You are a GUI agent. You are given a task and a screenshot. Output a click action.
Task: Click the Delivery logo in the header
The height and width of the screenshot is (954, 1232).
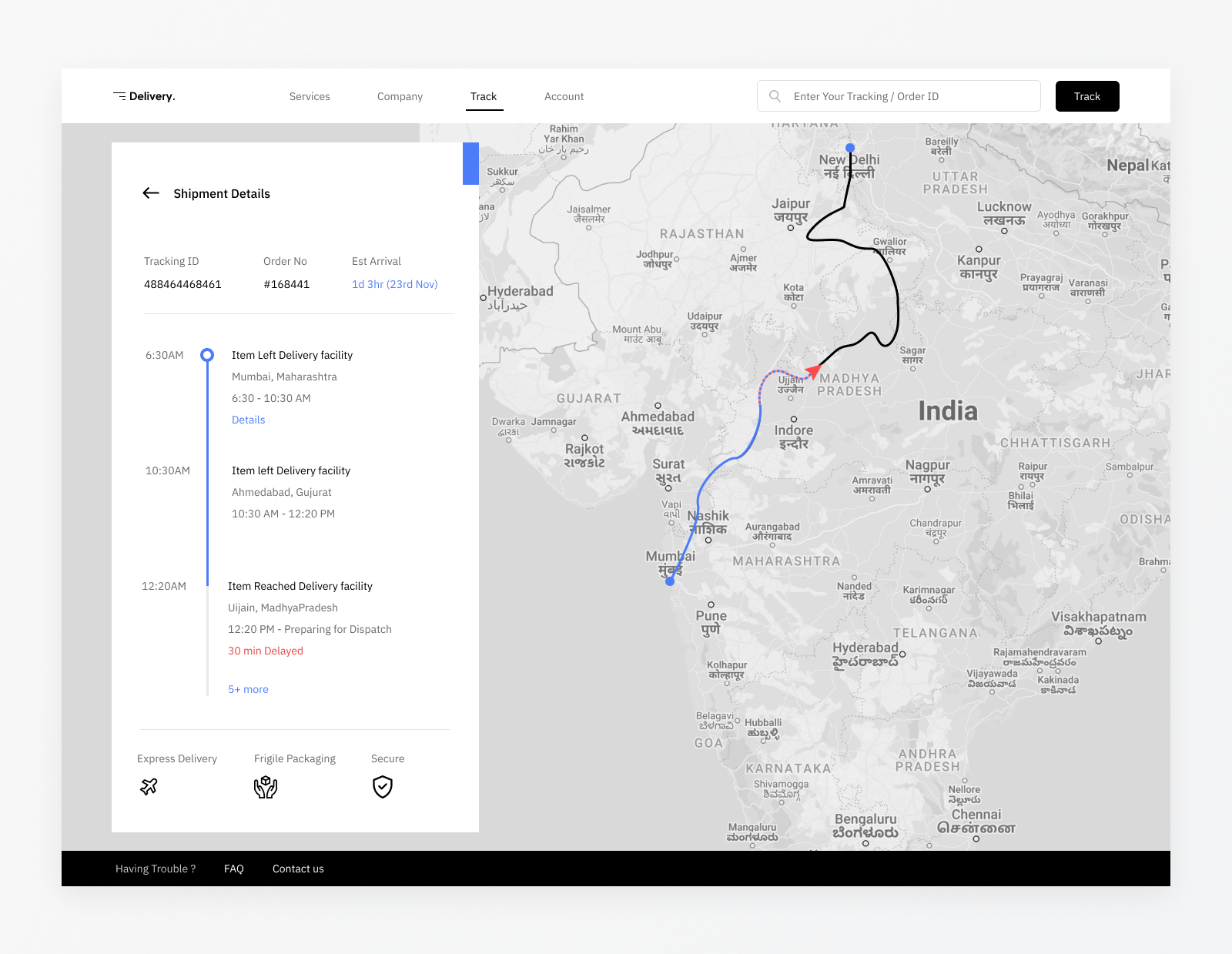[146, 95]
